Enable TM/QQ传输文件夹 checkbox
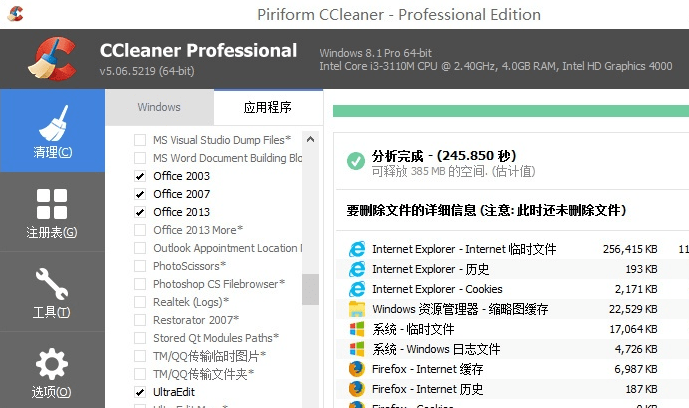689x408 pixels. pos(140,374)
